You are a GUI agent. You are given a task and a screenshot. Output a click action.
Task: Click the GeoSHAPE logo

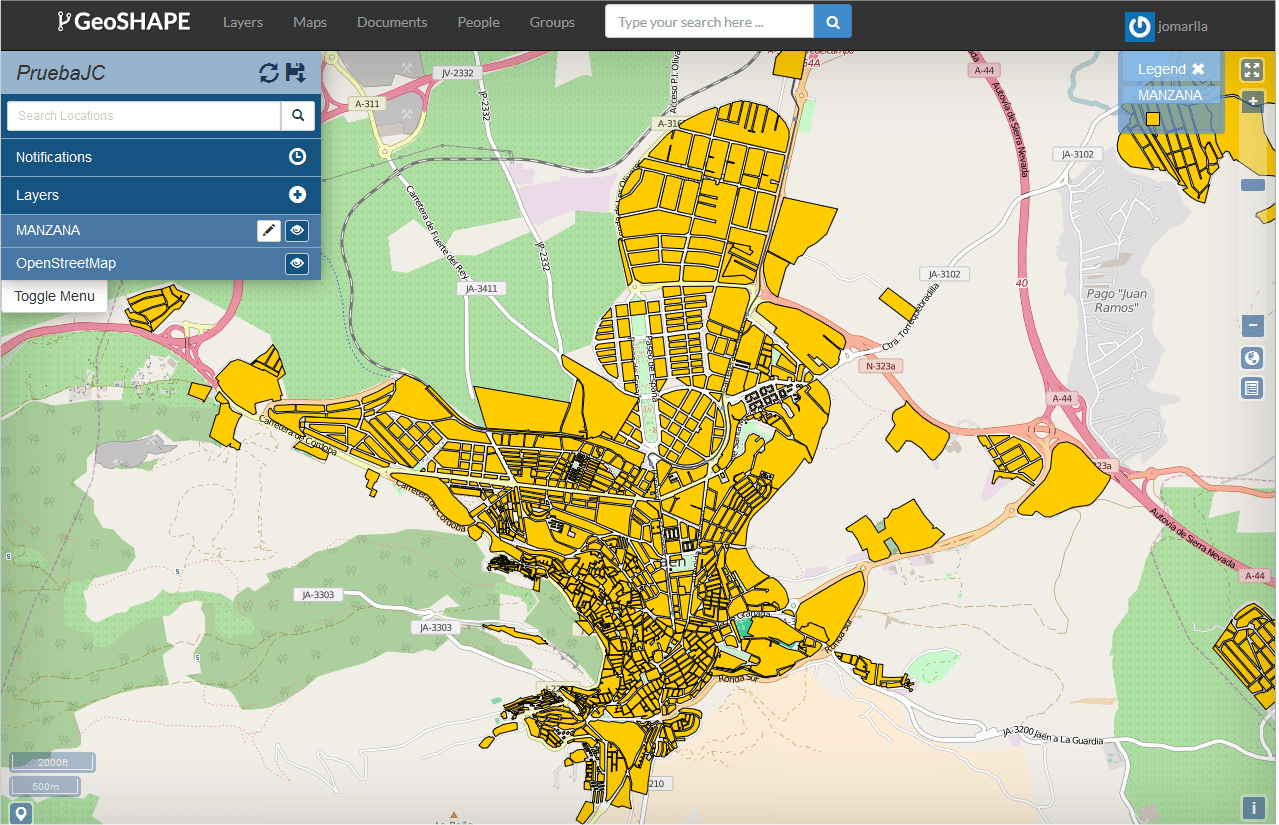point(123,21)
